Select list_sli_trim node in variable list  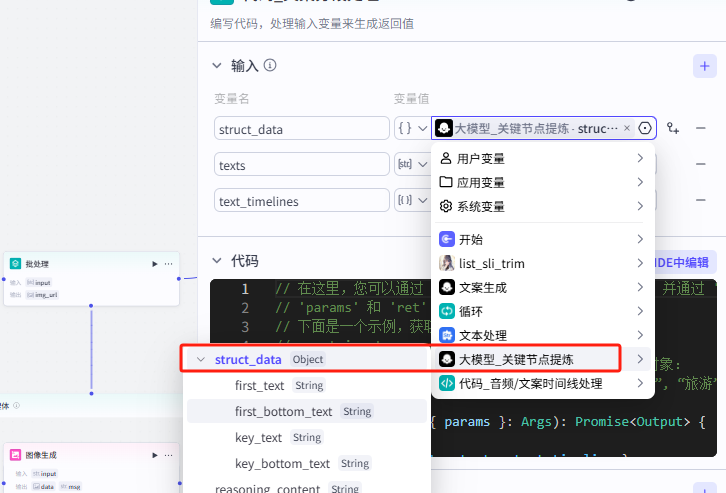[542, 263]
